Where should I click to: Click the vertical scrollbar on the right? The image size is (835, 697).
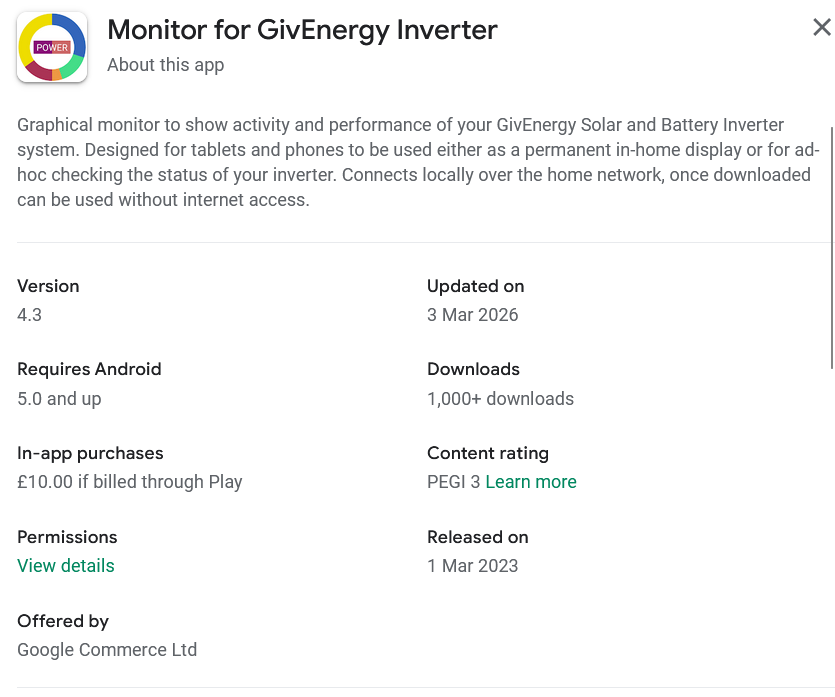pos(832,248)
